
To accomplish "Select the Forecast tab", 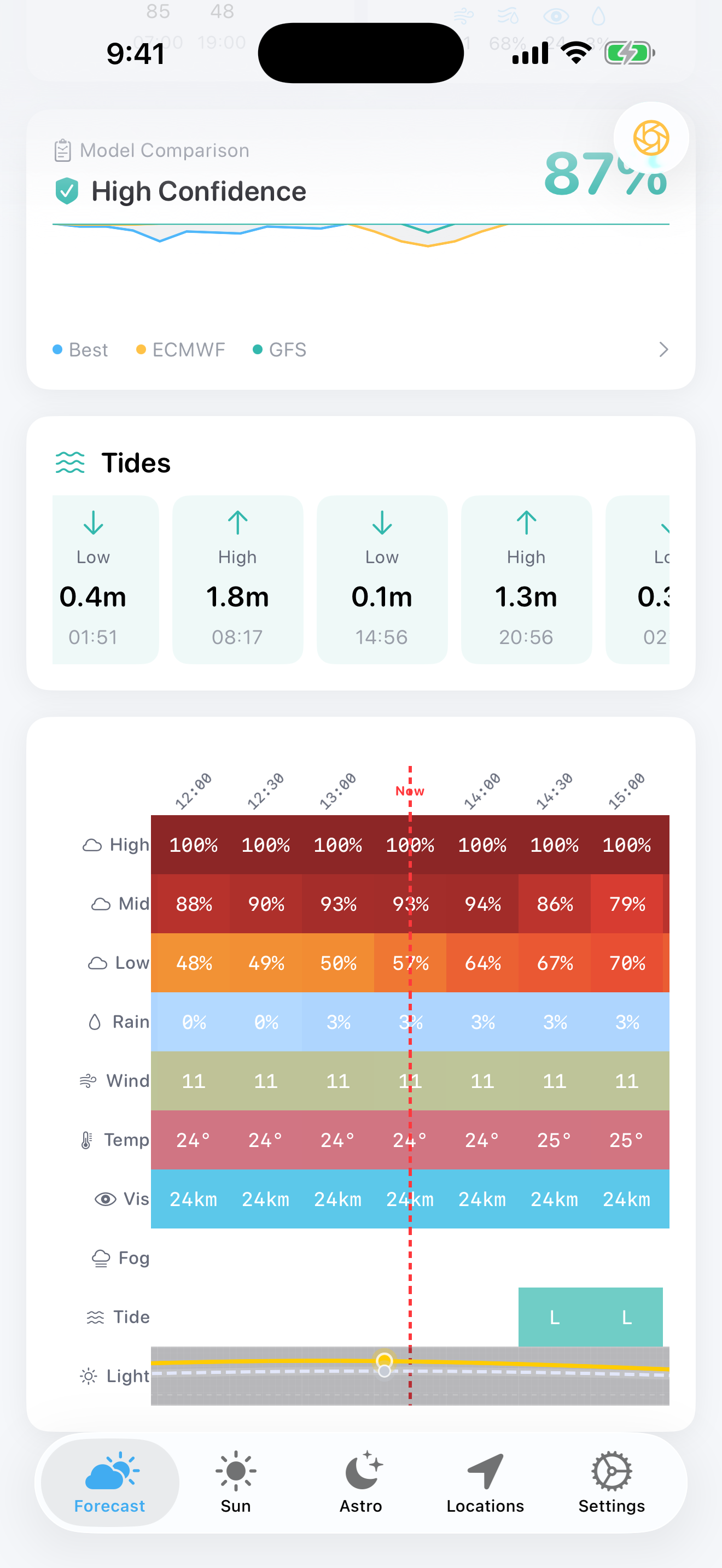I will click(x=109, y=1482).
